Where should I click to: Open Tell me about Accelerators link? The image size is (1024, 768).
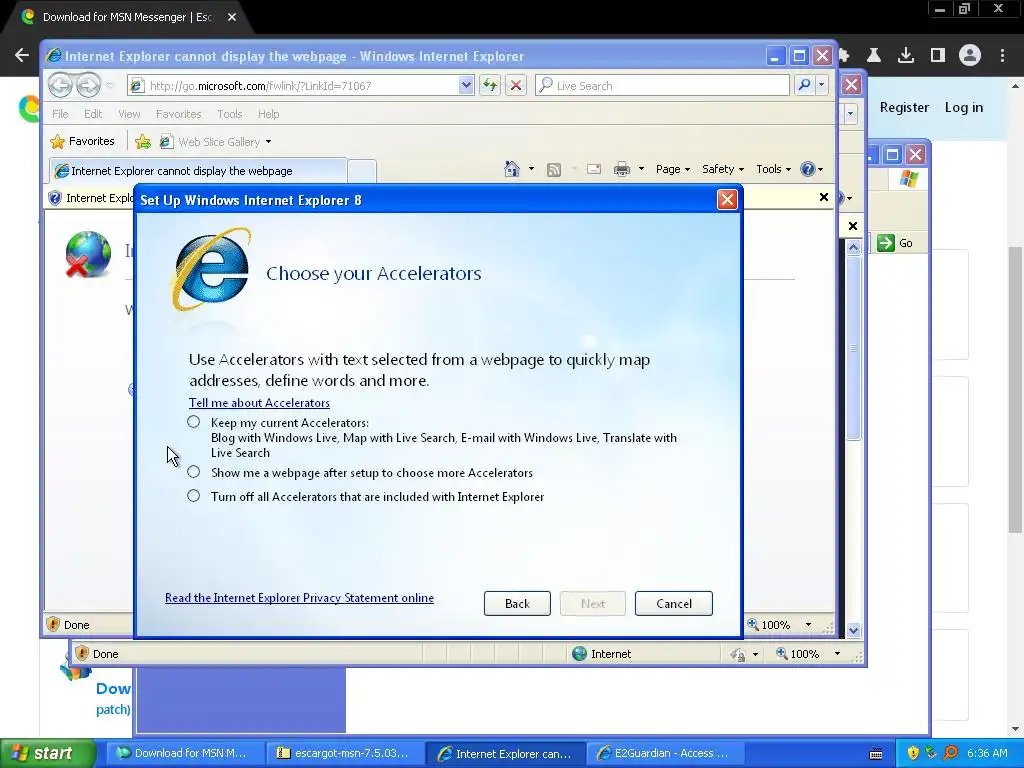pos(259,403)
